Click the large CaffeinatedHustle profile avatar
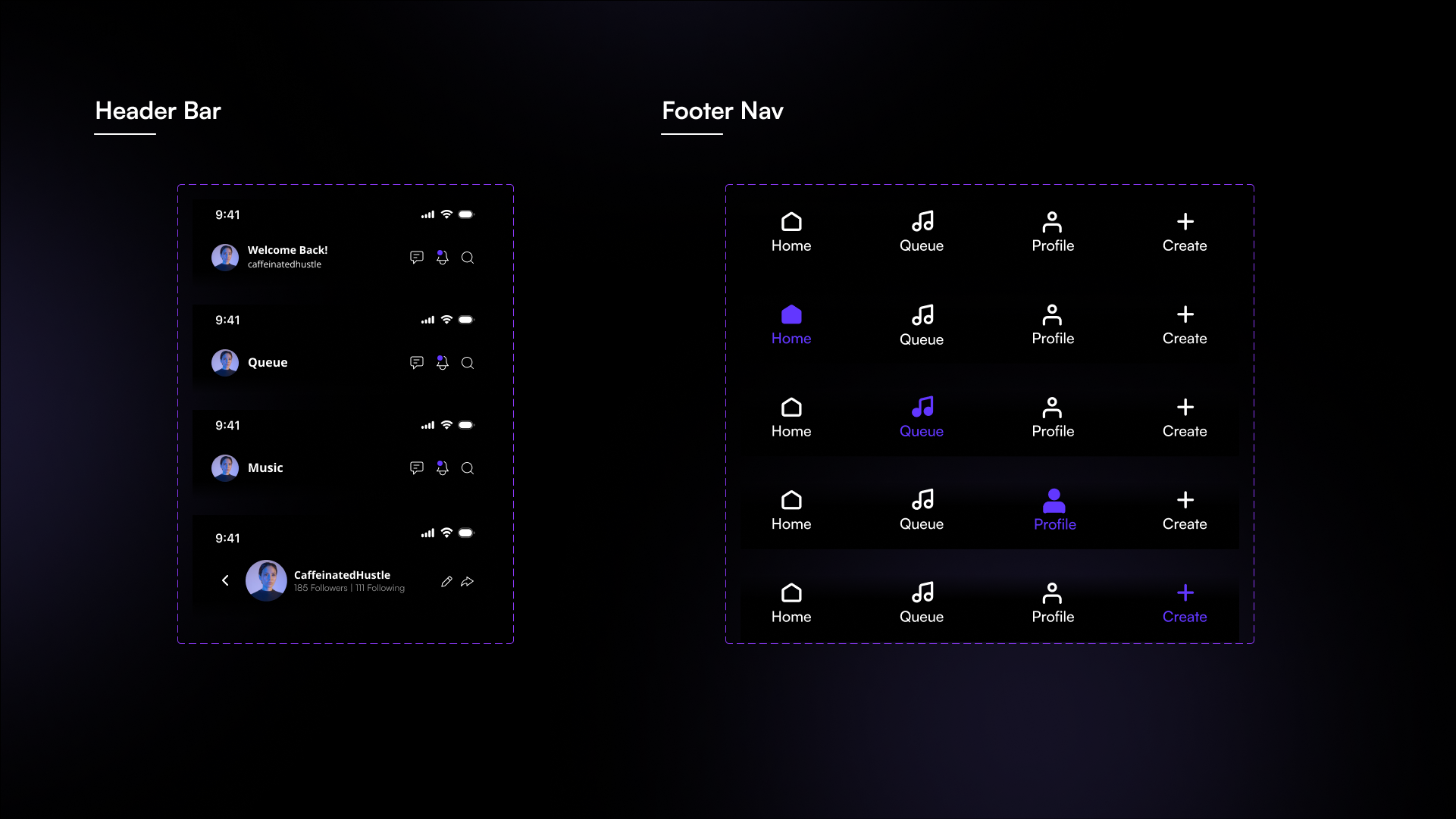 pyautogui.click(x=266, y=580)
